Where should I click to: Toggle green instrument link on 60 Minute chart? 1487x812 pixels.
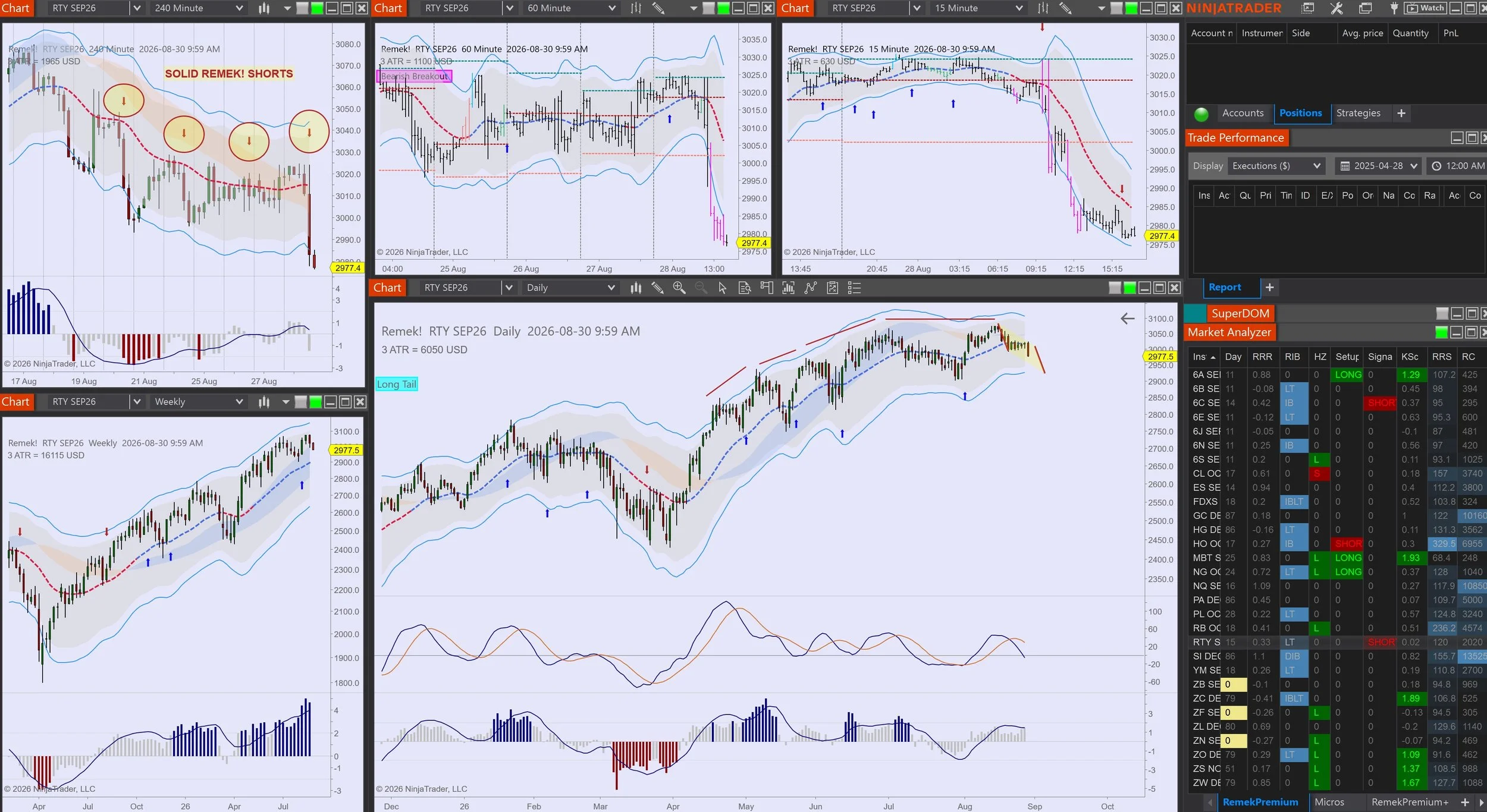pos(723,8)
